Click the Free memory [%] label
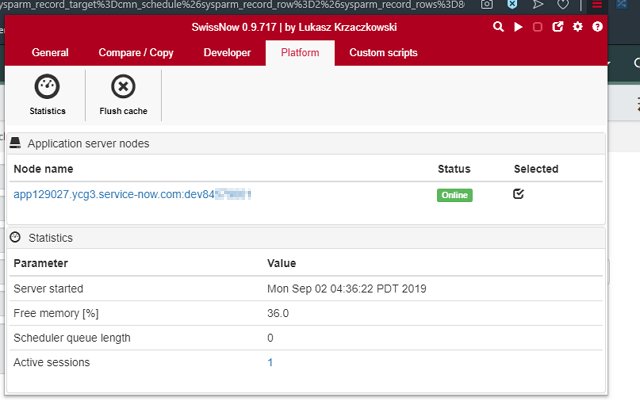640x400 pixels. point(56,313)
